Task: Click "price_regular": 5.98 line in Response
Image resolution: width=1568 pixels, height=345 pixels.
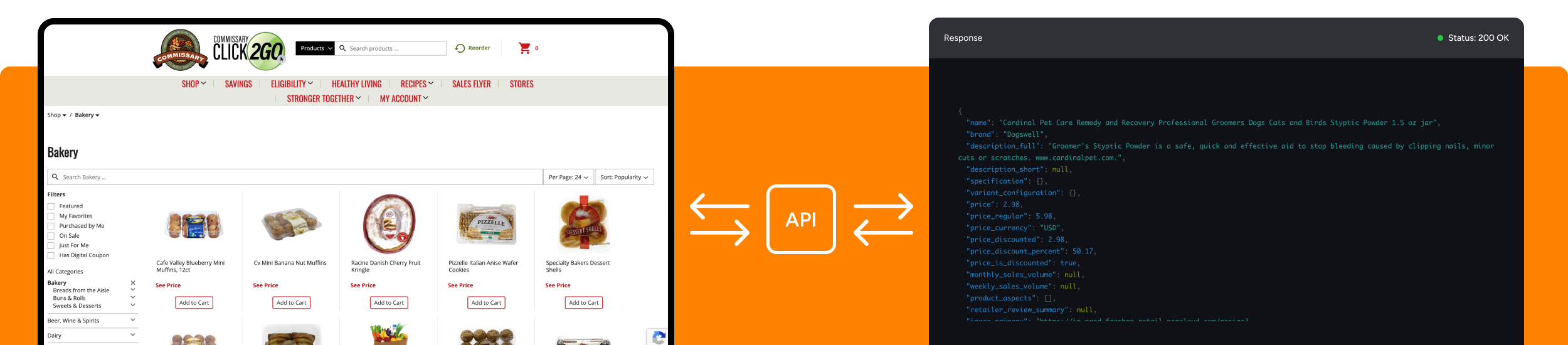Action: (1010, 216)
